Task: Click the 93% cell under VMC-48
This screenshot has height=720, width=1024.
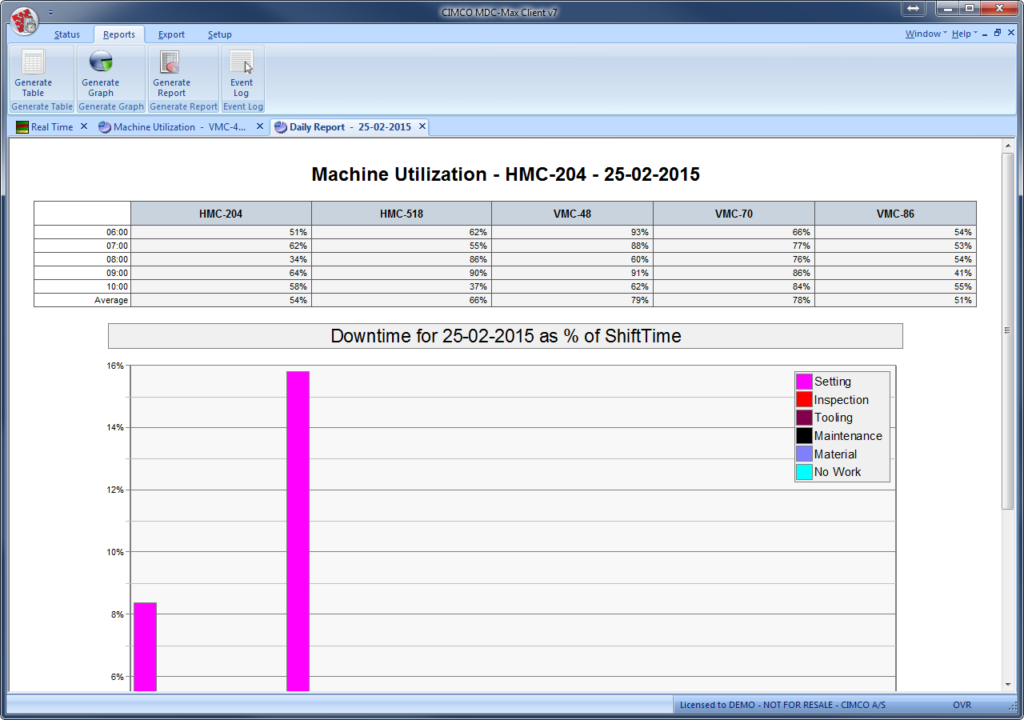Action: [x=572, y=232]
